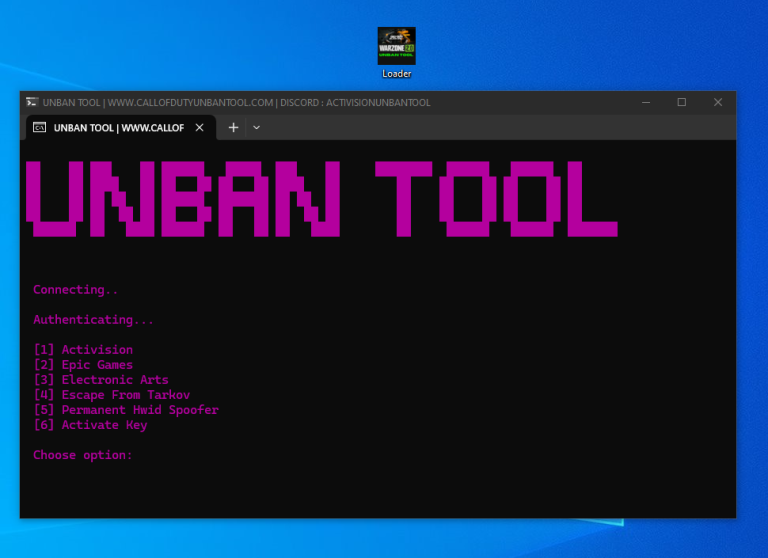The image size is (768, 558).
Task: Click the 'Authenticating...' status text
Action: 94,319
